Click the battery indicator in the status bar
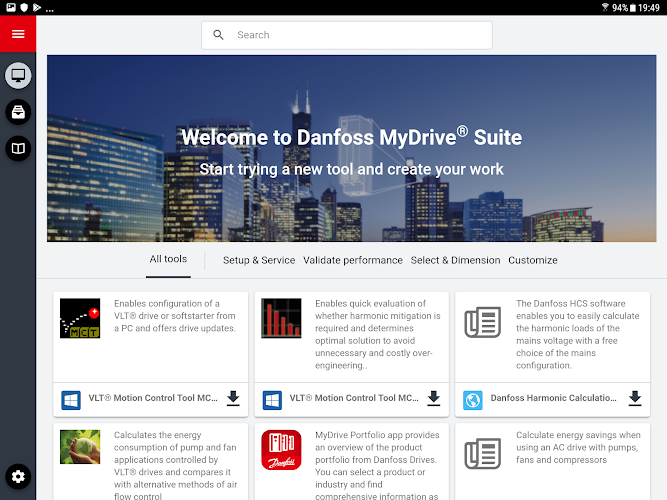 [633, 8]
